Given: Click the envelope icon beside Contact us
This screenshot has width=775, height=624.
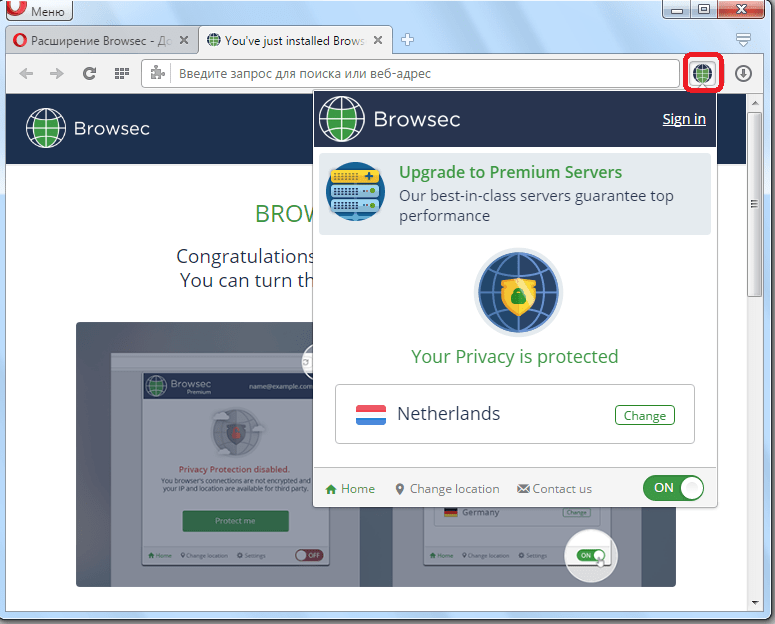Looking at the screenshot, I should click(523, 489).
